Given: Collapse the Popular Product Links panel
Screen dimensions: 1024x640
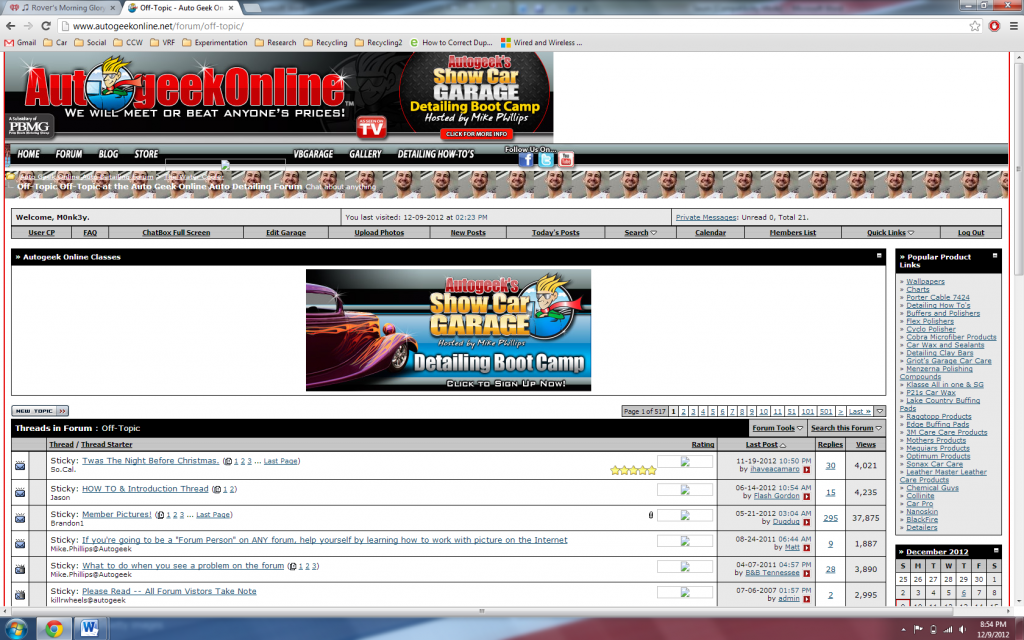Looking at the screenshot, I should [x=995, y=255].
